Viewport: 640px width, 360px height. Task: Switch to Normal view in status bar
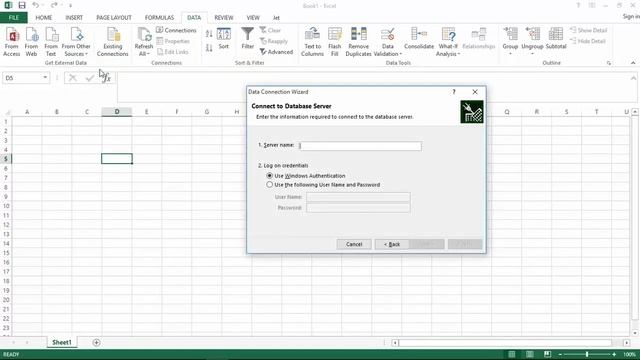(511, 354)
